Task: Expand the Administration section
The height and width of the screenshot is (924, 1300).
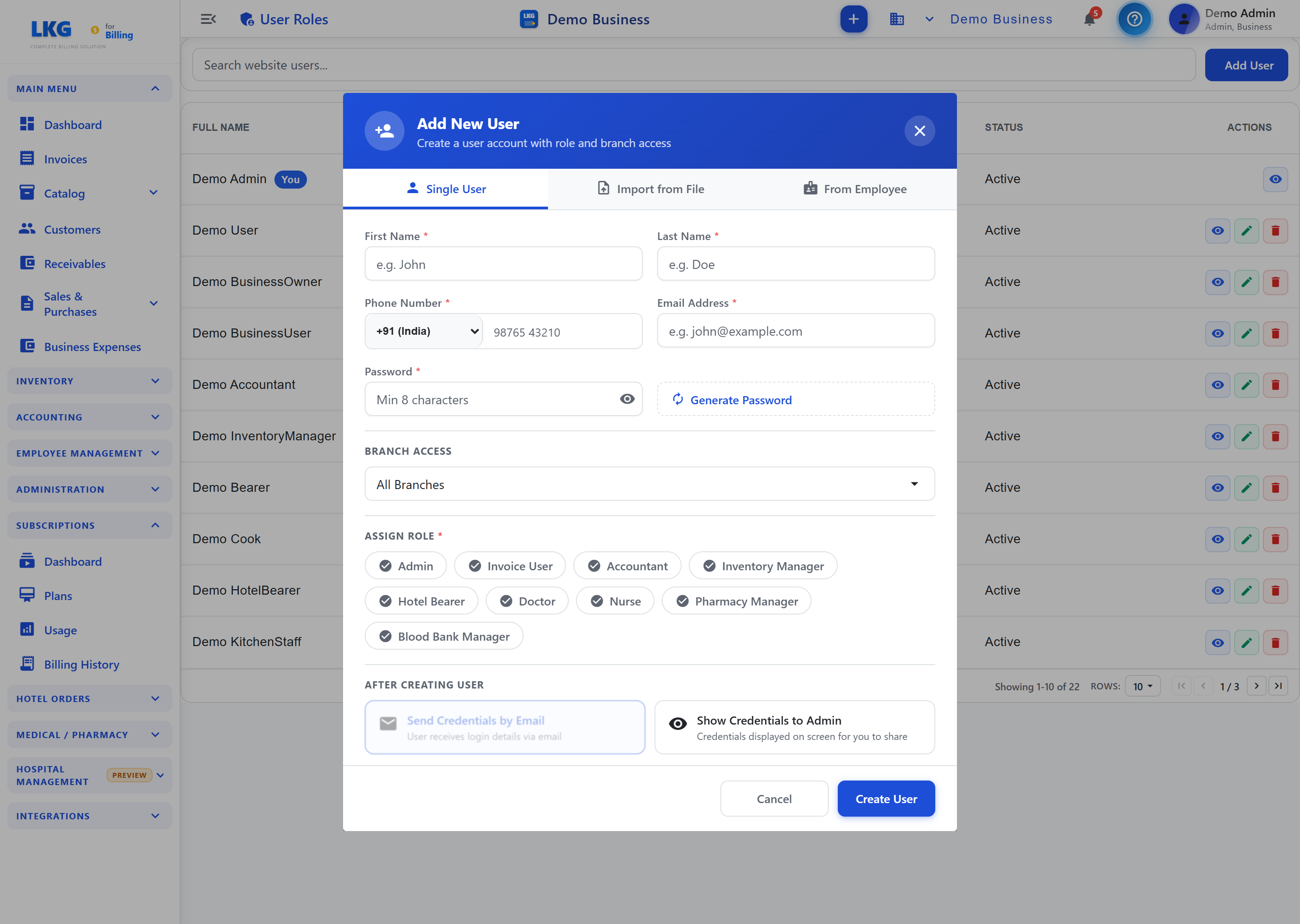Action: coord(89,490)
